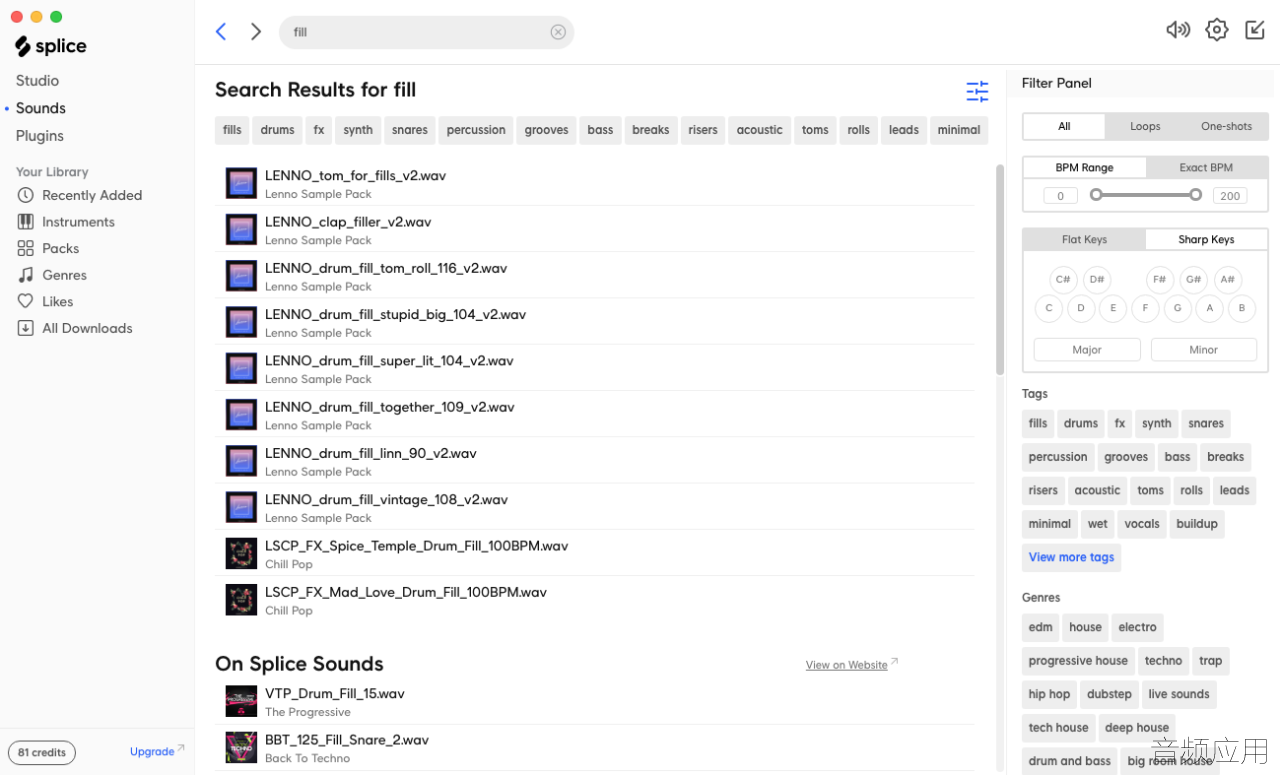Click the maximum BPM value field
The height and width of the screenshot is (775, 1280).
[x=1230, y=196]
